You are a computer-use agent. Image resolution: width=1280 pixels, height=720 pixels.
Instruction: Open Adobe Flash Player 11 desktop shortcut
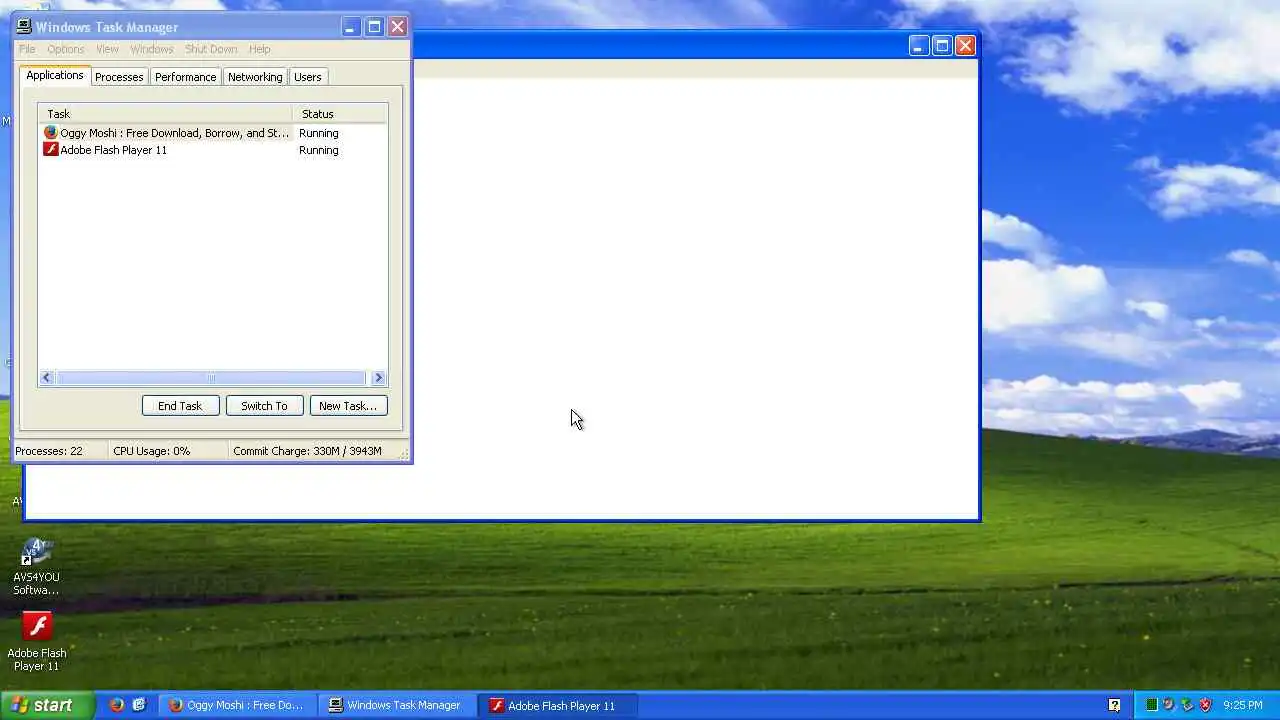37,641
